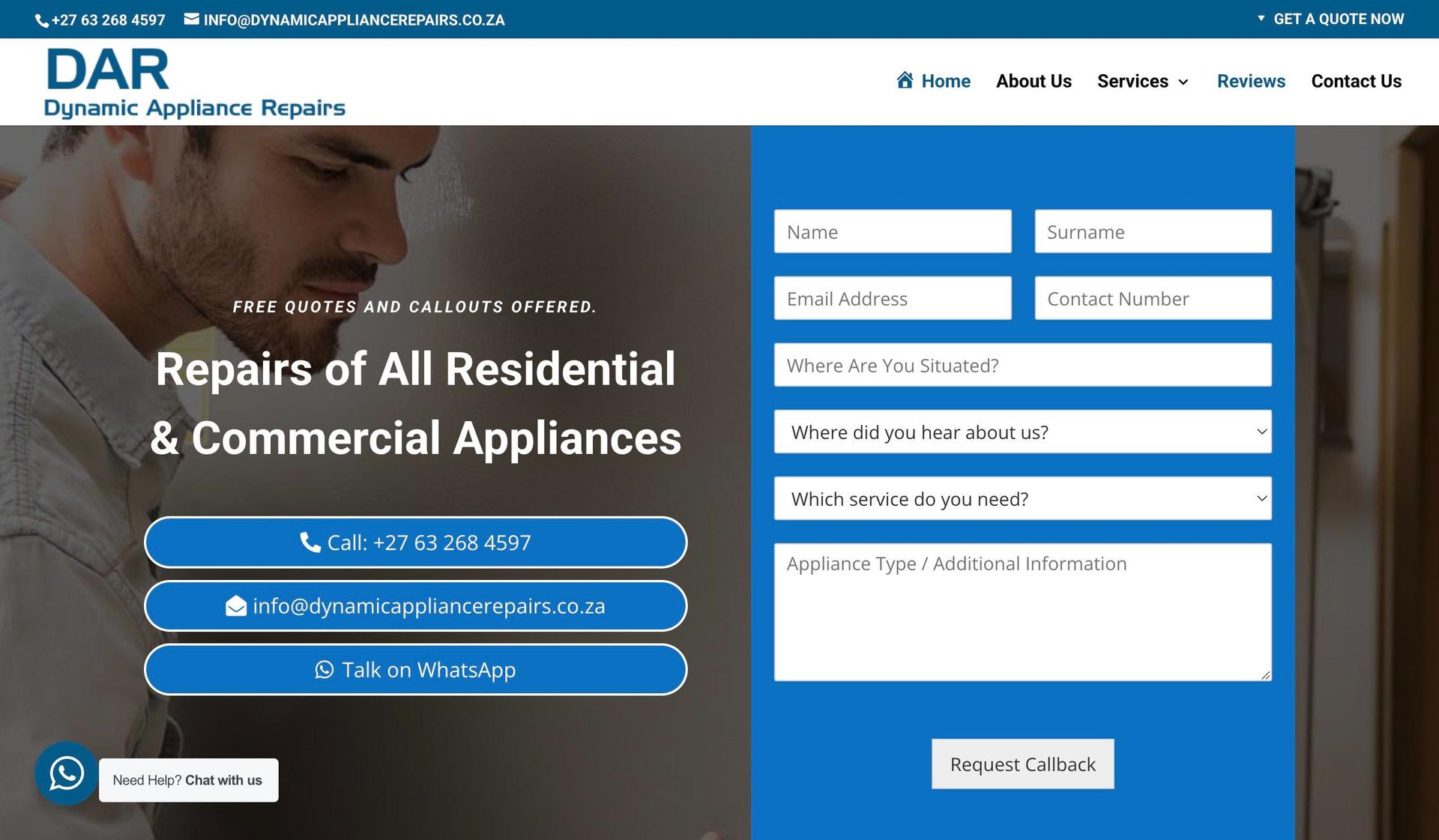Focus the 'Where Are You Situated?' field
1439x840 pixels.
click(x=1023, y=365)
